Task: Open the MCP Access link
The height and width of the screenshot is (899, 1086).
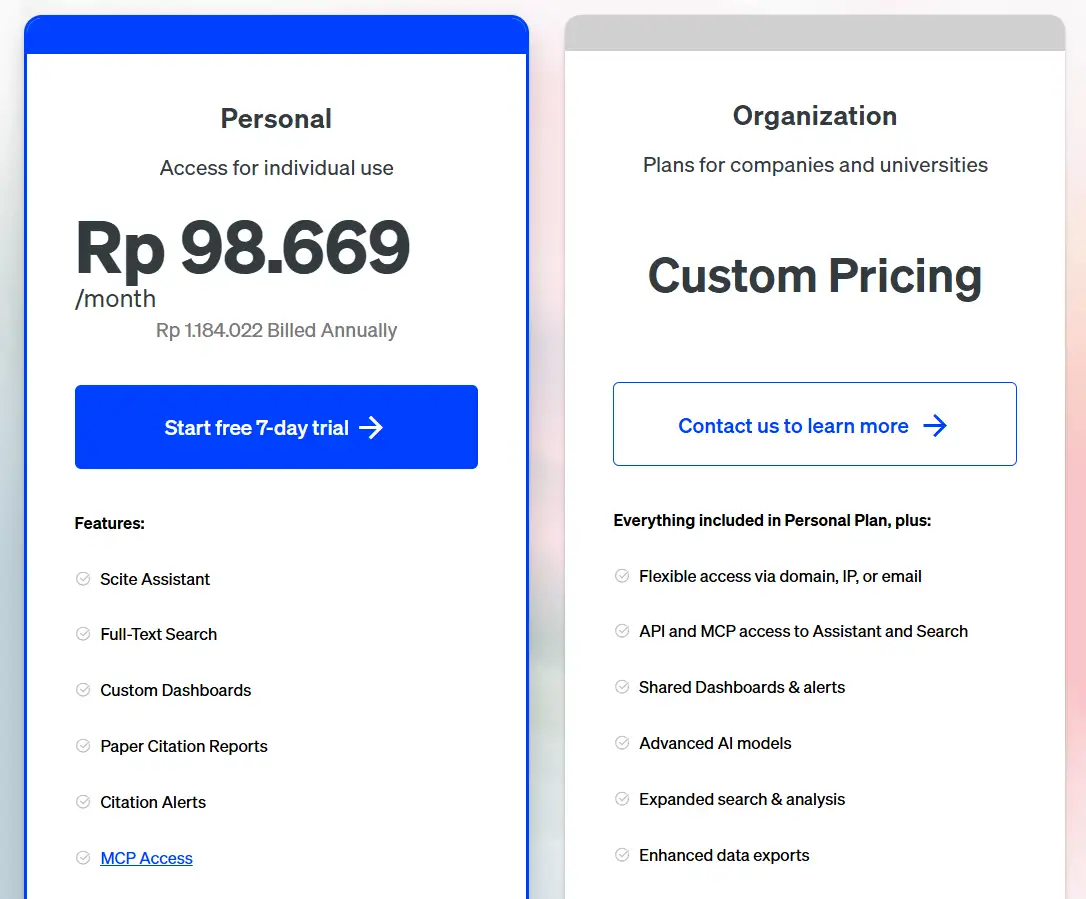Action: pos(146,858)
